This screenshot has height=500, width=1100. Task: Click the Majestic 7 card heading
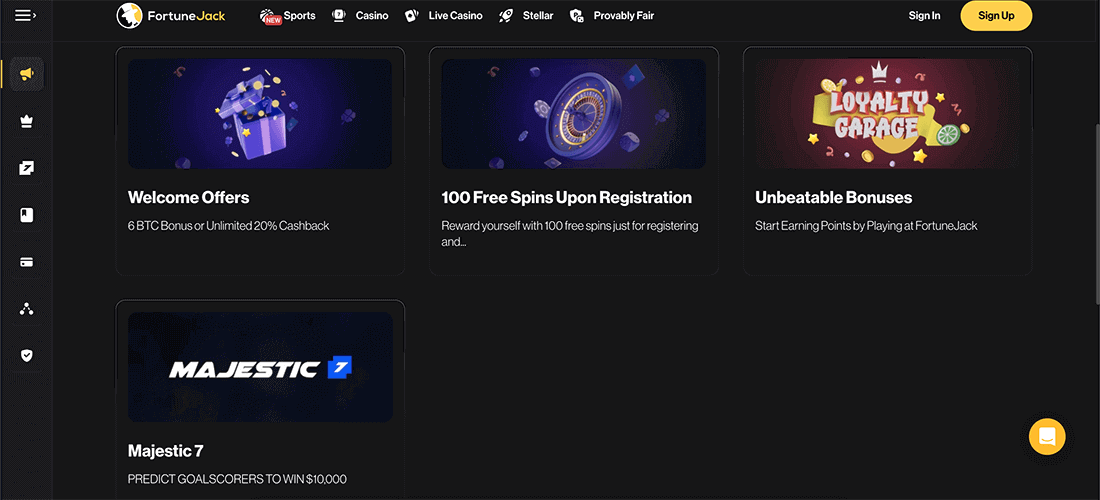click(166, 450)
